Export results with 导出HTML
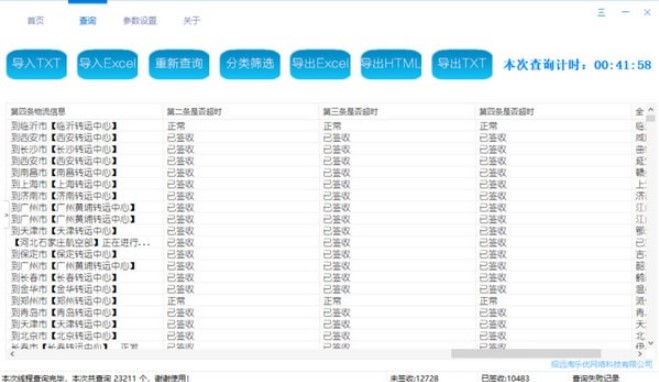The height and width of the screenshot is (382, 659). pos(391,64)
